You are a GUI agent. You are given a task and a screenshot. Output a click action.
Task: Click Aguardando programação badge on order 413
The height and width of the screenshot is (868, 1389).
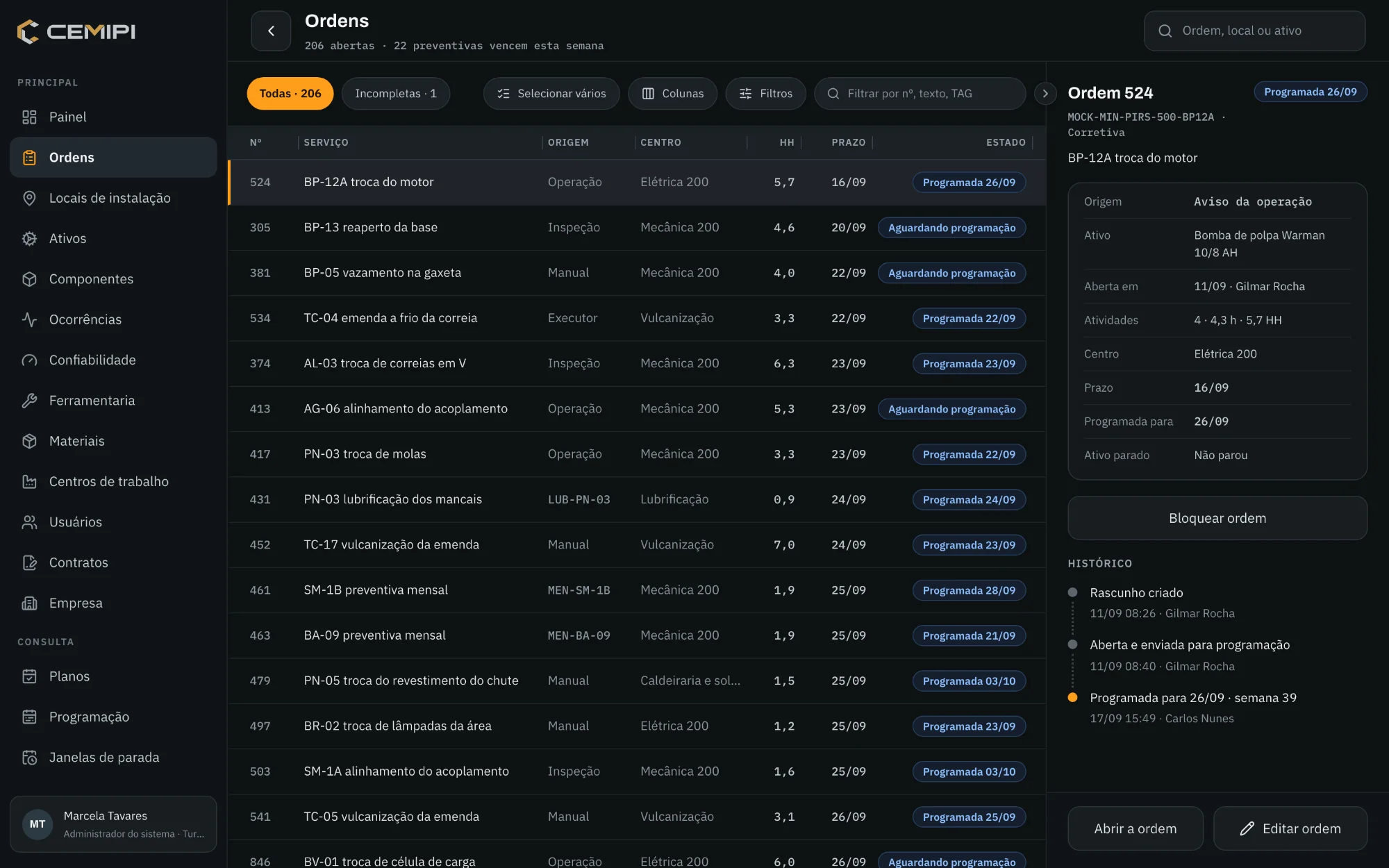(951, 409)
